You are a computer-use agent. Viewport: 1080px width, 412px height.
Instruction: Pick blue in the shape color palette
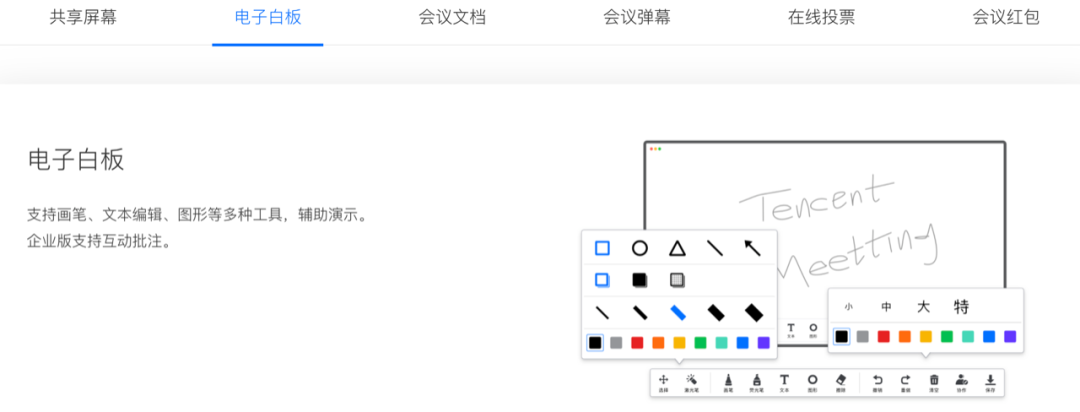(x=742, y=342)
